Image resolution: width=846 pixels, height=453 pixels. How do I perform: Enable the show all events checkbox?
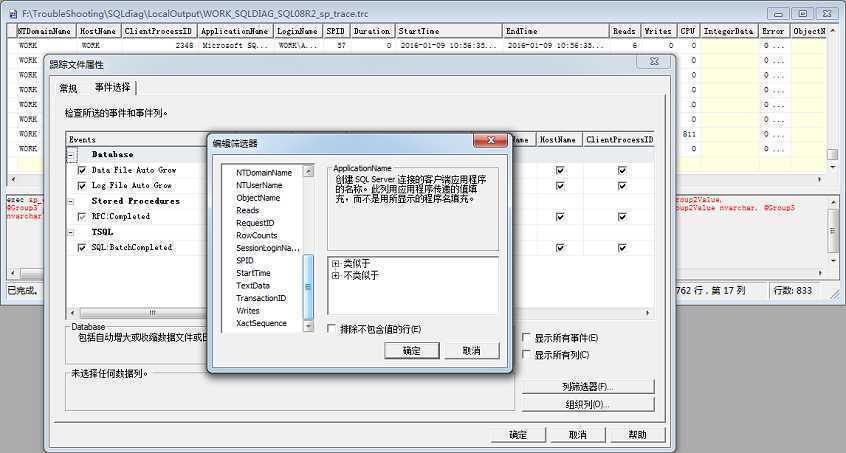click(526, 338)
